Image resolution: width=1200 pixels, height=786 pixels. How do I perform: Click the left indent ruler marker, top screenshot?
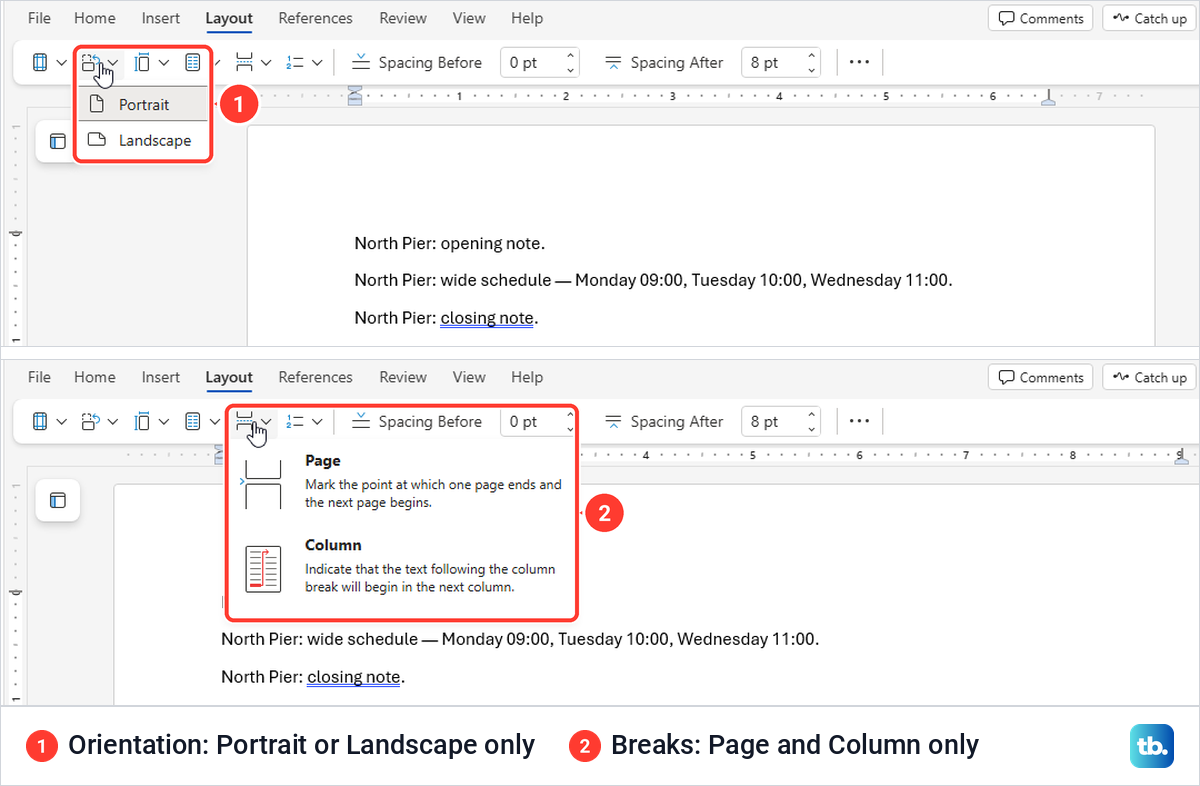[355, 96]
